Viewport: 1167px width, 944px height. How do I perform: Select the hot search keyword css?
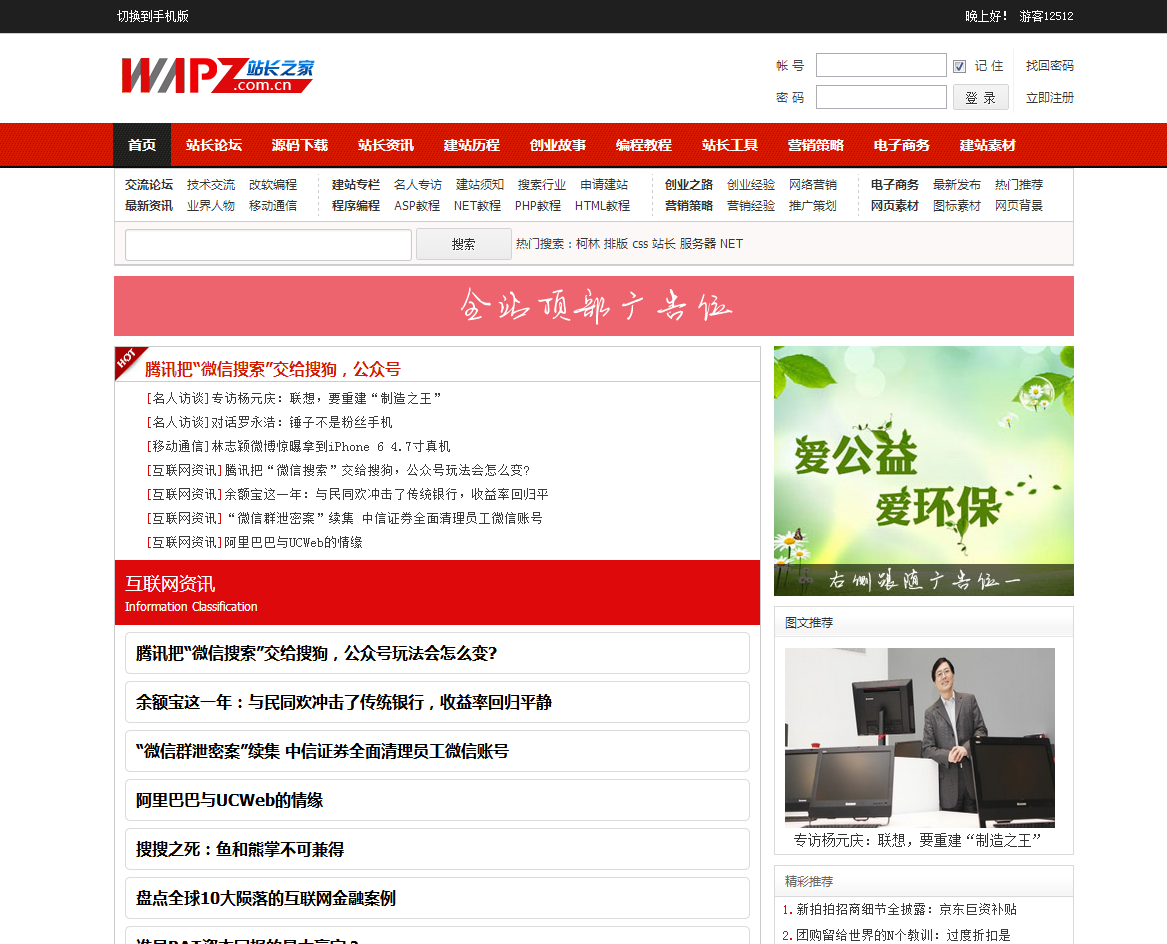(640, 244)
